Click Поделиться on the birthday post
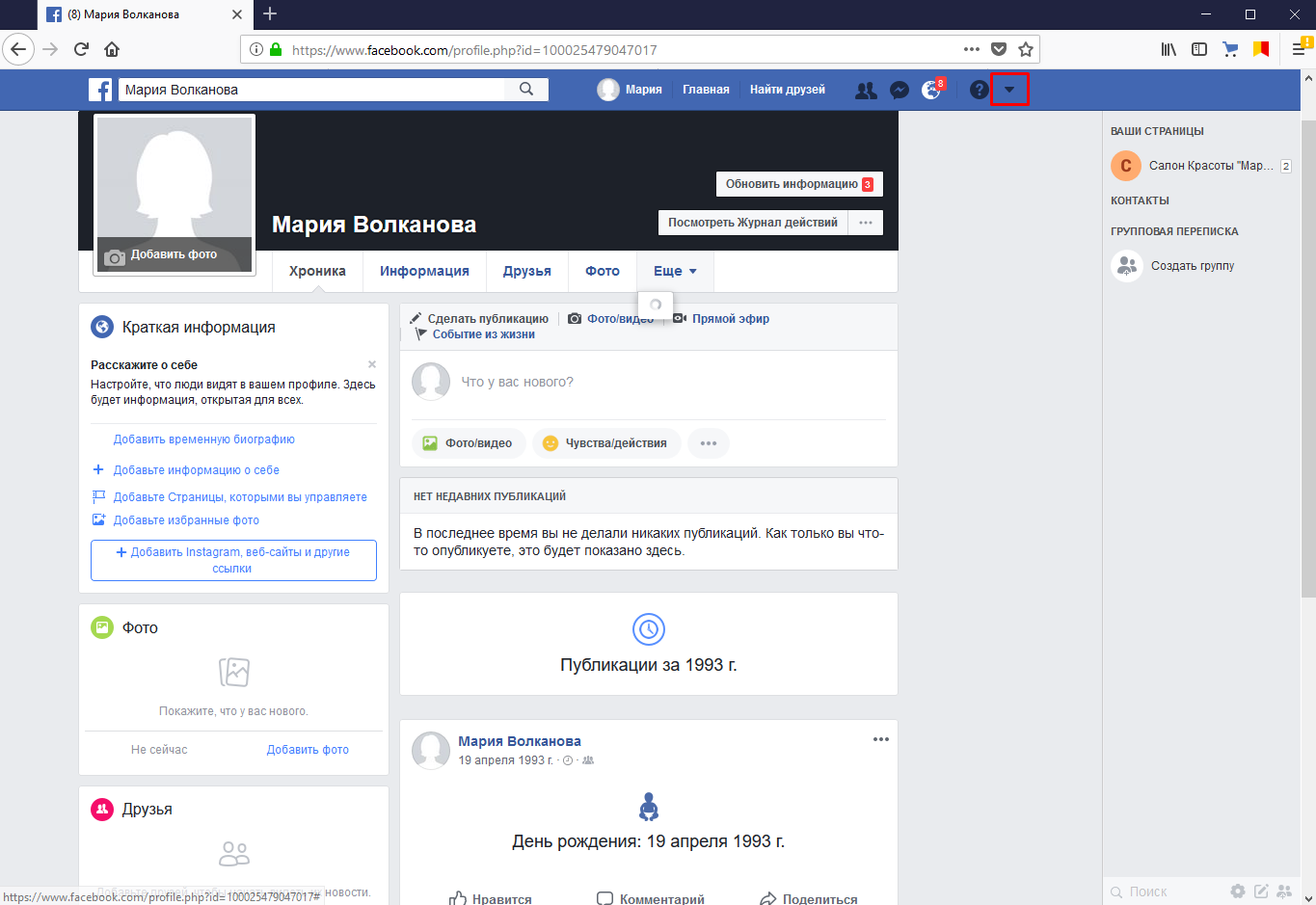Screen dimensions: 1316x905 click(809, 898)
